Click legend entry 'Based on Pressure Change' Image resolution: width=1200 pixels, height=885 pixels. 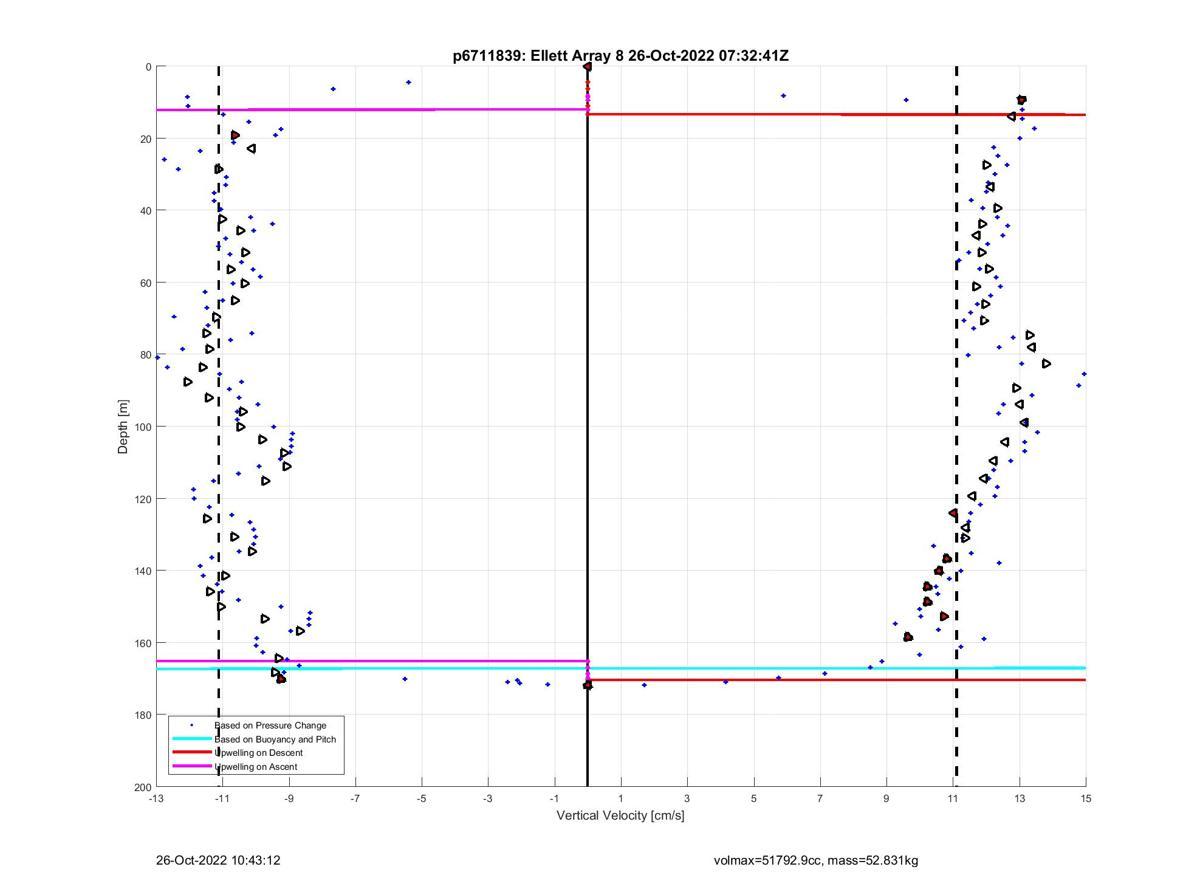point(270,725)
